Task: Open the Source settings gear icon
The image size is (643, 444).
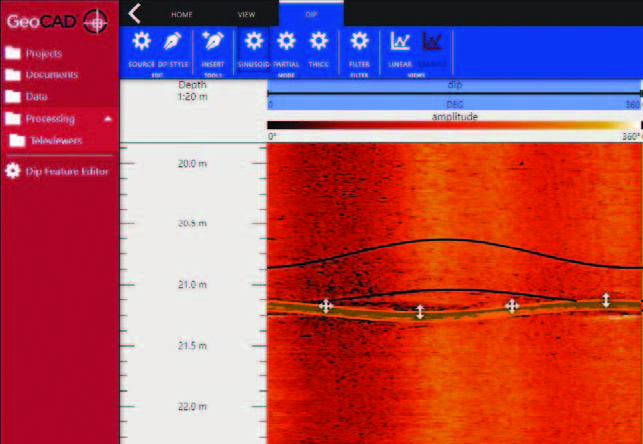Action: tap(141, 41)
